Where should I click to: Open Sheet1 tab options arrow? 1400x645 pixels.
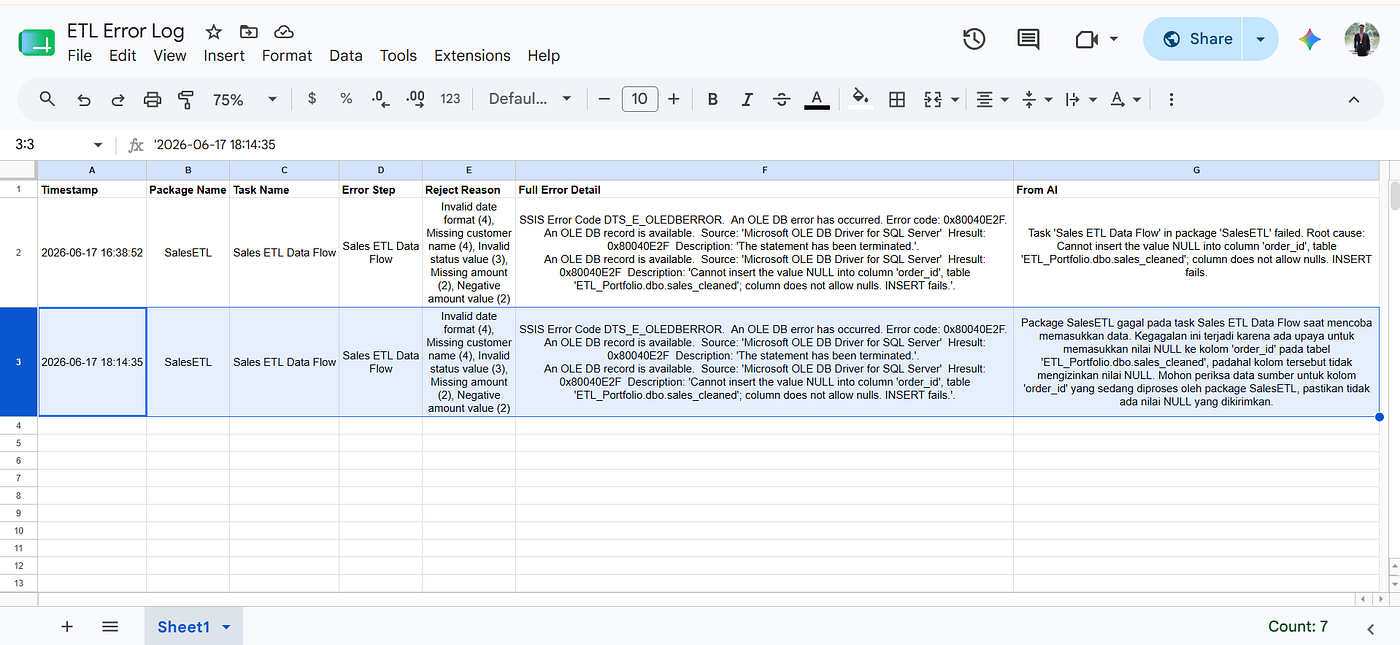[x=227, y=627]
